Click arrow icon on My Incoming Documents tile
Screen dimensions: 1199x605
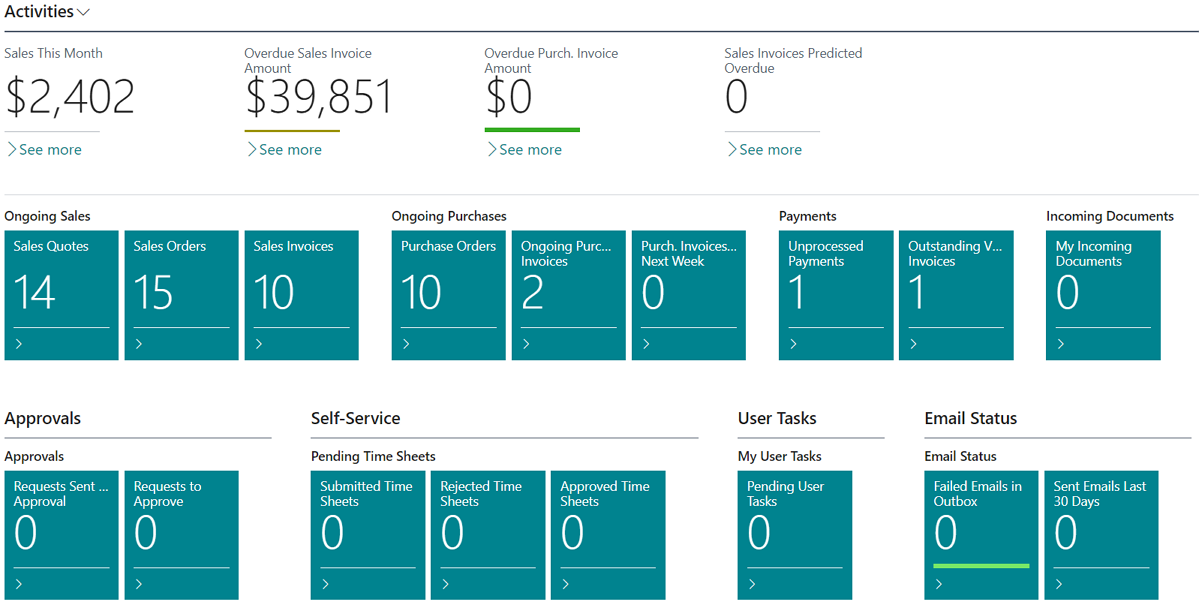[1061, 344]
